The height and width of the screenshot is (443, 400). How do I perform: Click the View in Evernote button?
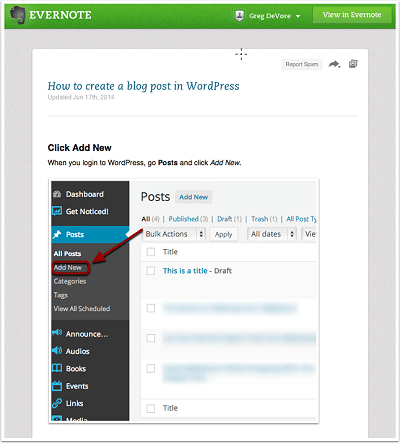[352, 15]
